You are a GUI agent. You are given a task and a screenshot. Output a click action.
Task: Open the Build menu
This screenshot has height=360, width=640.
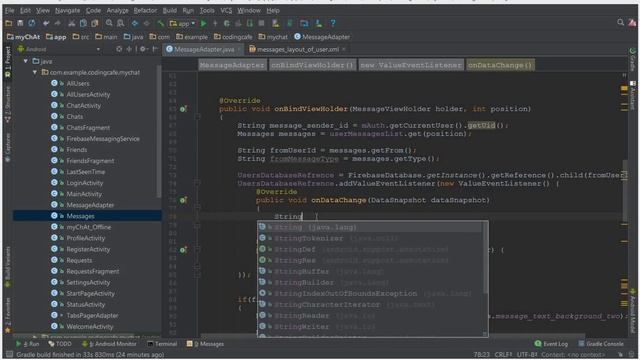(170, 11)
